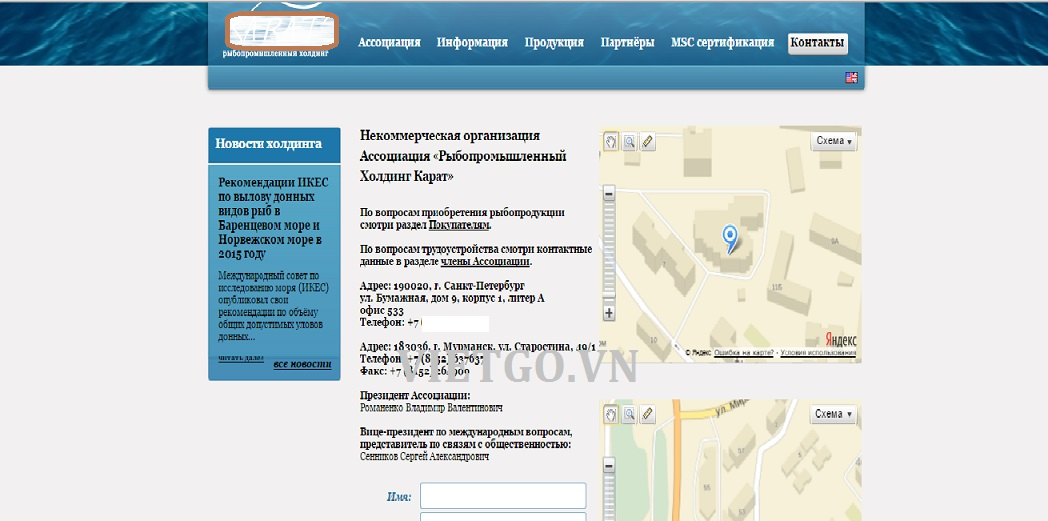Screen dimensions: 1048x521
Task: Open the Схема dropdown on first map
Action: point(834,142)
